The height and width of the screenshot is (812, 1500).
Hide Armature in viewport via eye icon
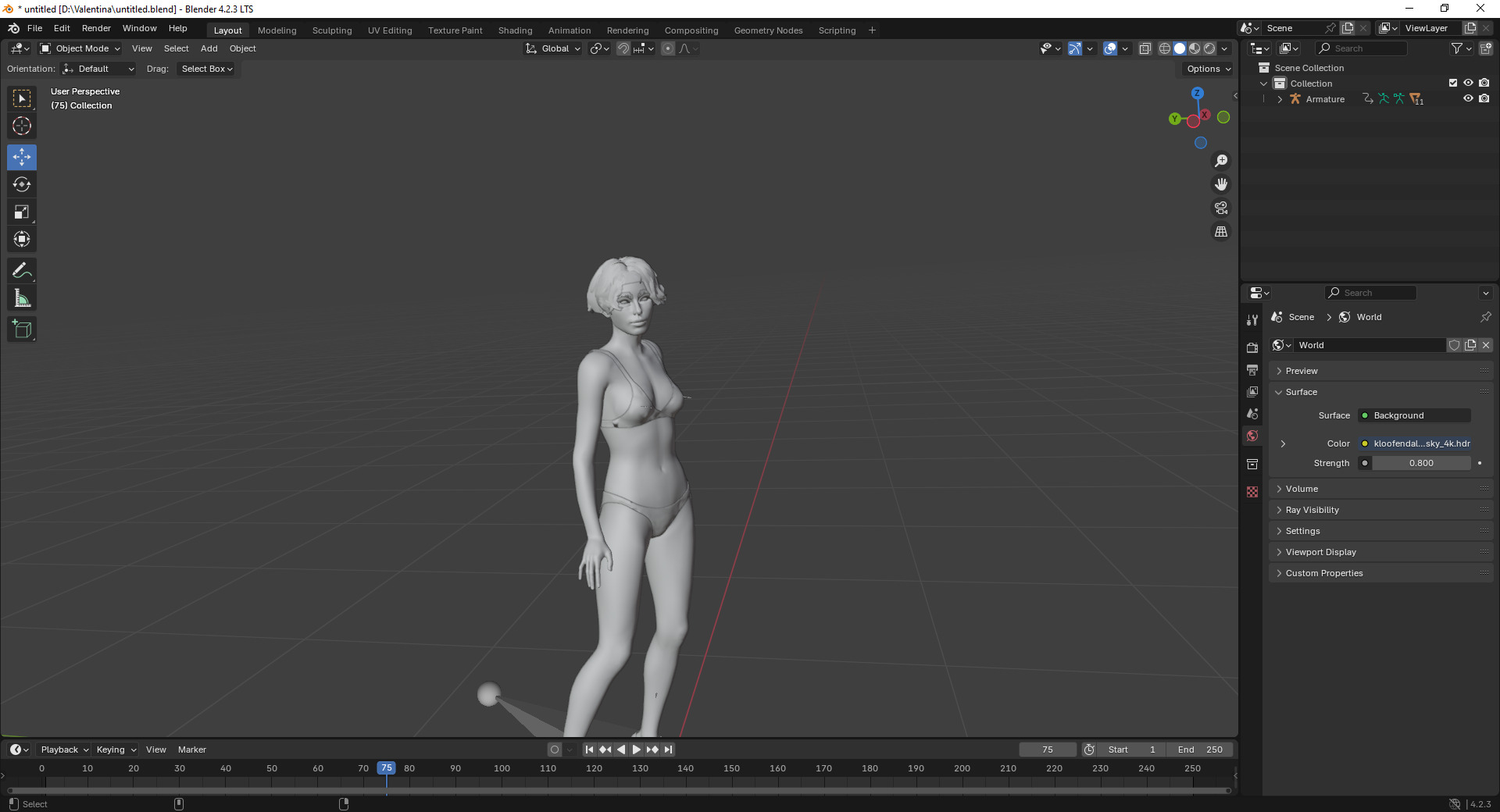[x=1468, y=98]
